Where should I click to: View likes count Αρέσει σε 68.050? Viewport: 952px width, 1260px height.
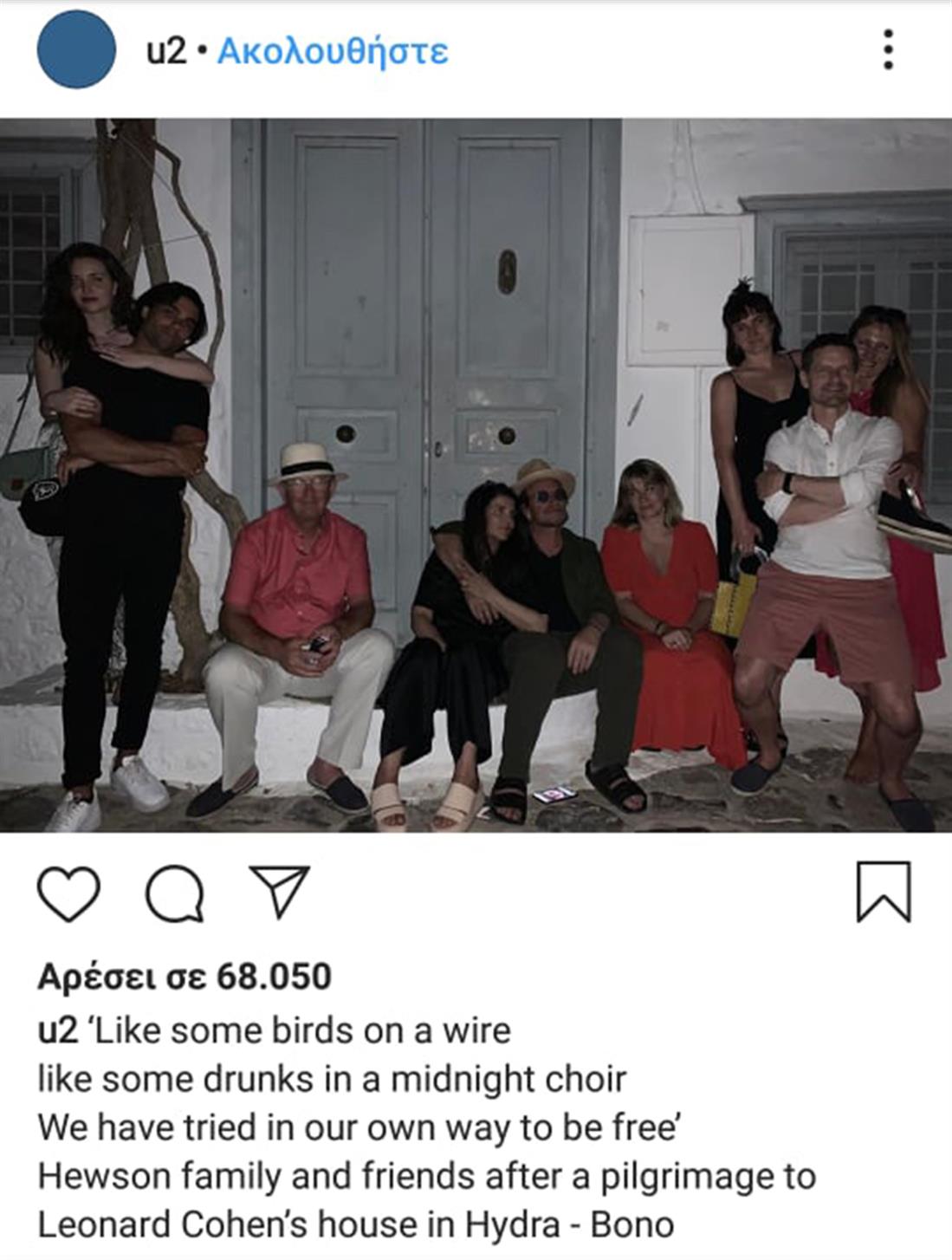pyautogui.click(x=185, y=977)
